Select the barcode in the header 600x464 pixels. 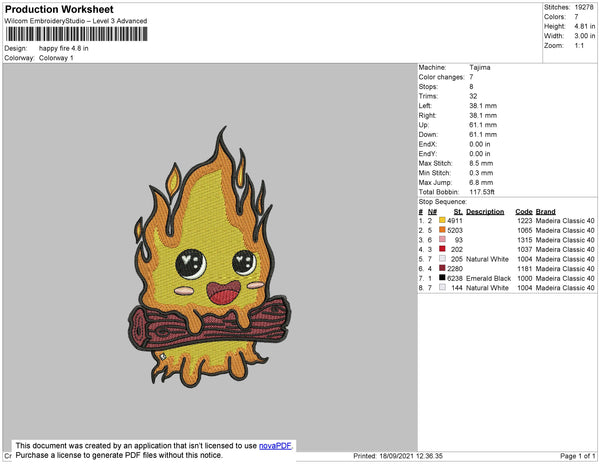click(76, 34)
